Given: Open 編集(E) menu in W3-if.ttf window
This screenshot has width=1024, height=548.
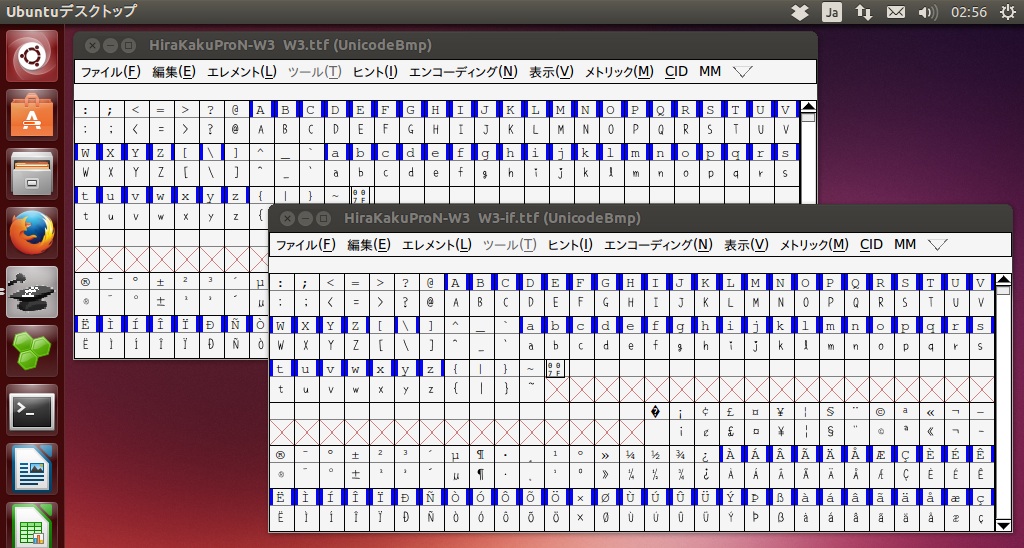Looking at the screenshot, I should pyautogui.click(x=368, y=245).
